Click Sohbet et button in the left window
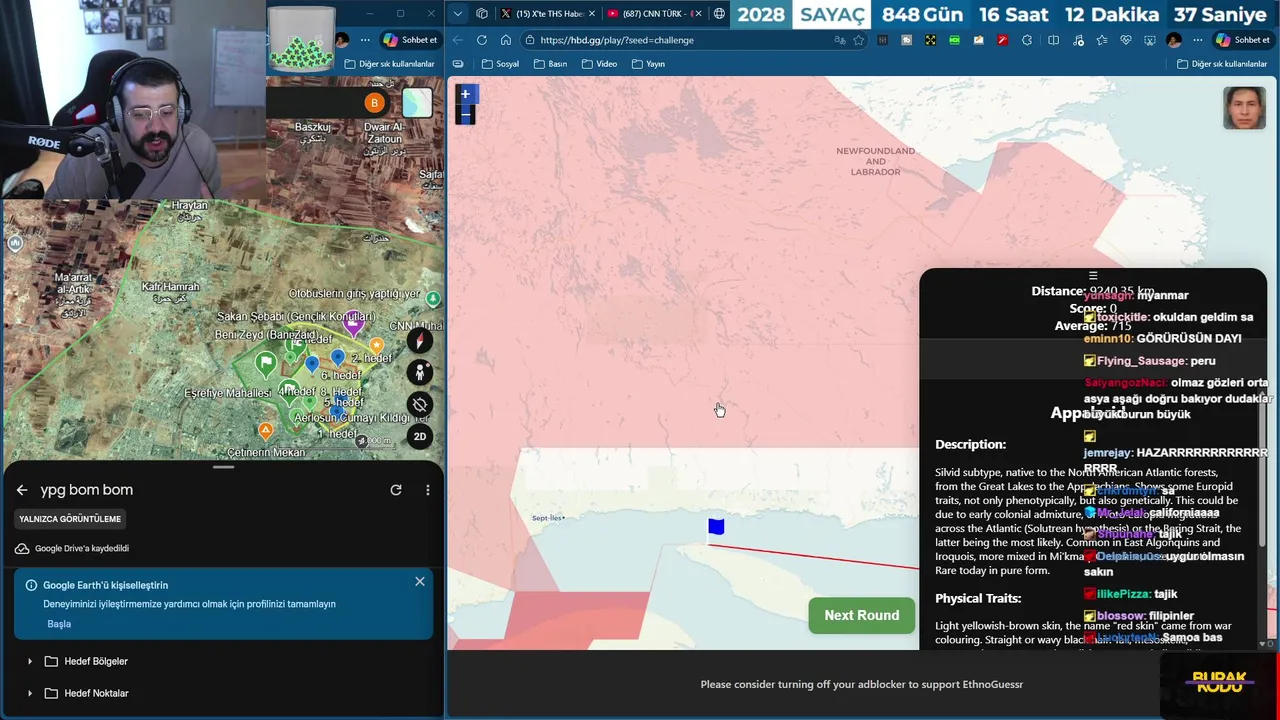This screenshot has height=720, width=1280. click(x=410, y=40)
